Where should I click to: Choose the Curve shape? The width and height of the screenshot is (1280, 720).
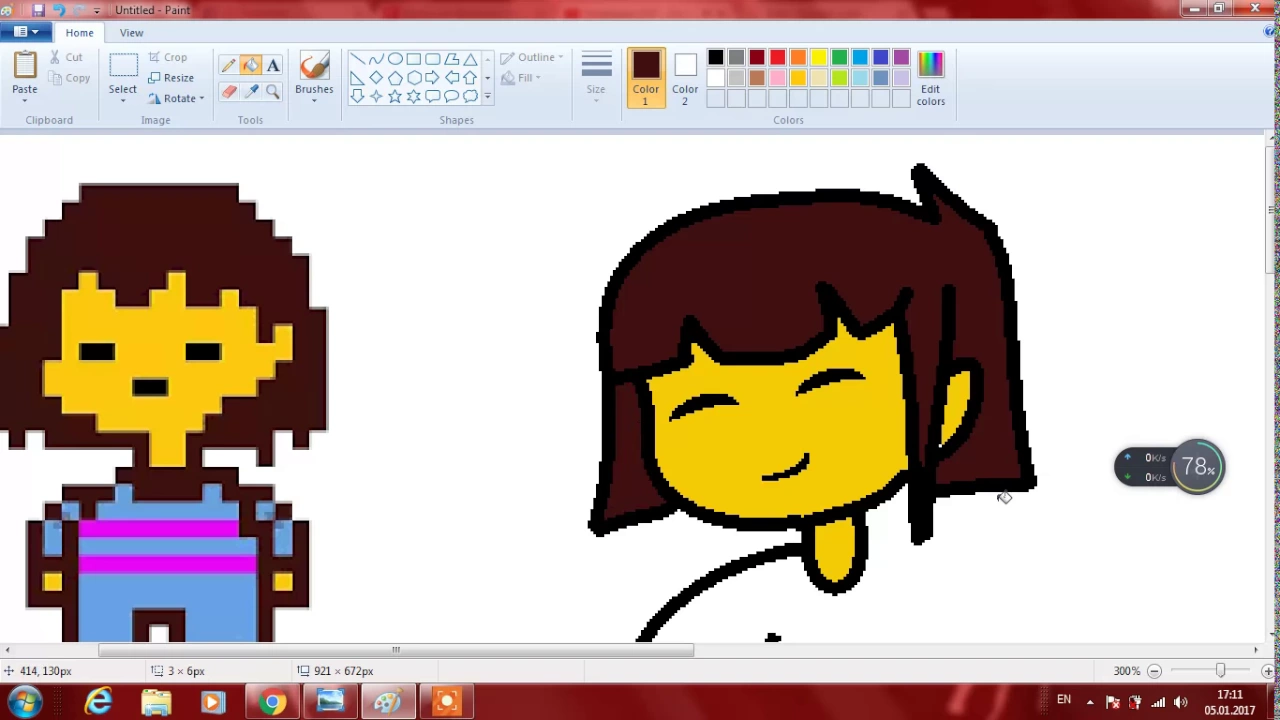376,59
